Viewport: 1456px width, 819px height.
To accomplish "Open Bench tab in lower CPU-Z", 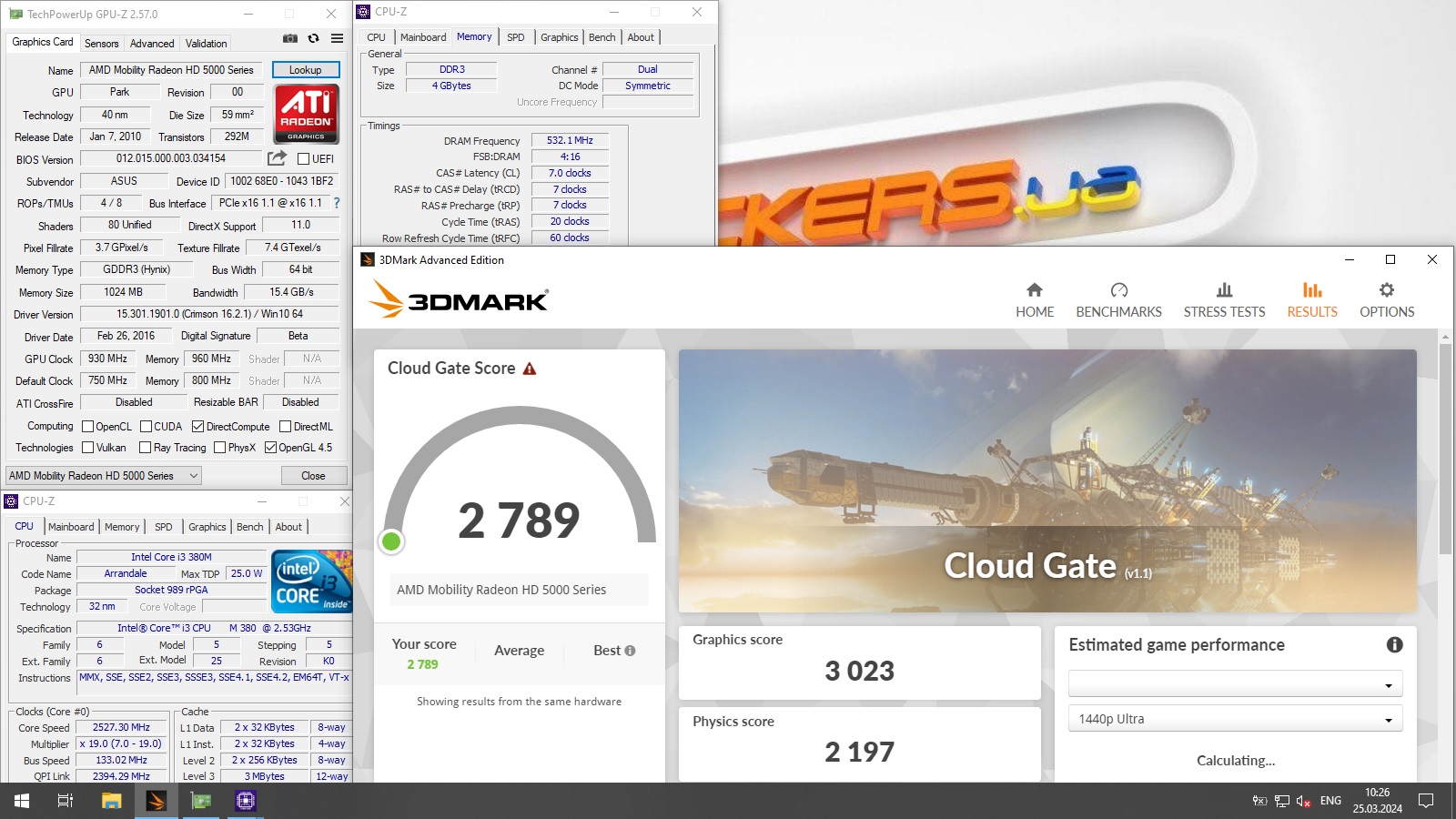I will pyautogui.click(x=250, y=527).
